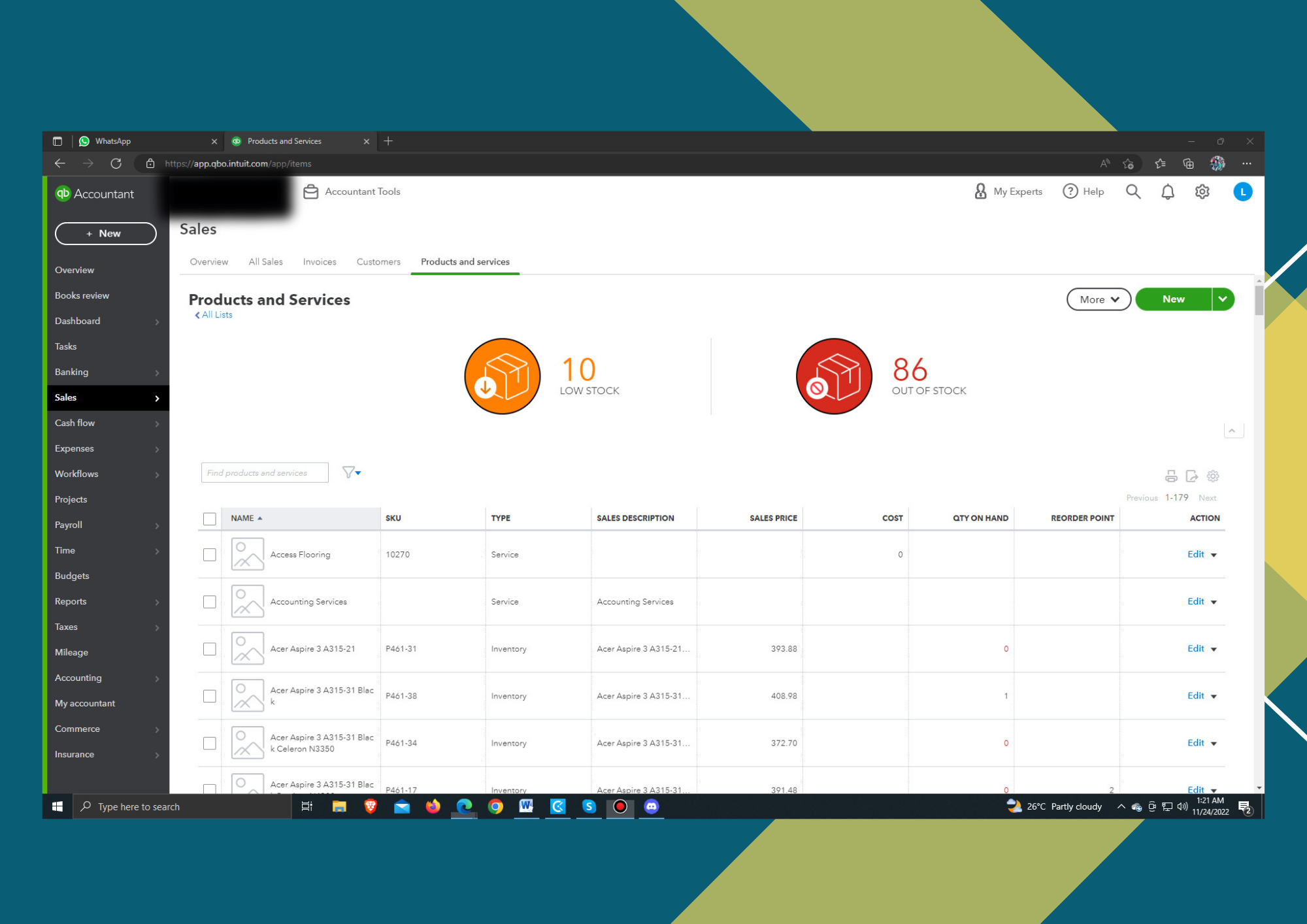Viewport: 1307px width, 924px height.
Task: Open the More dropdown button
Action: (1099, 299)
